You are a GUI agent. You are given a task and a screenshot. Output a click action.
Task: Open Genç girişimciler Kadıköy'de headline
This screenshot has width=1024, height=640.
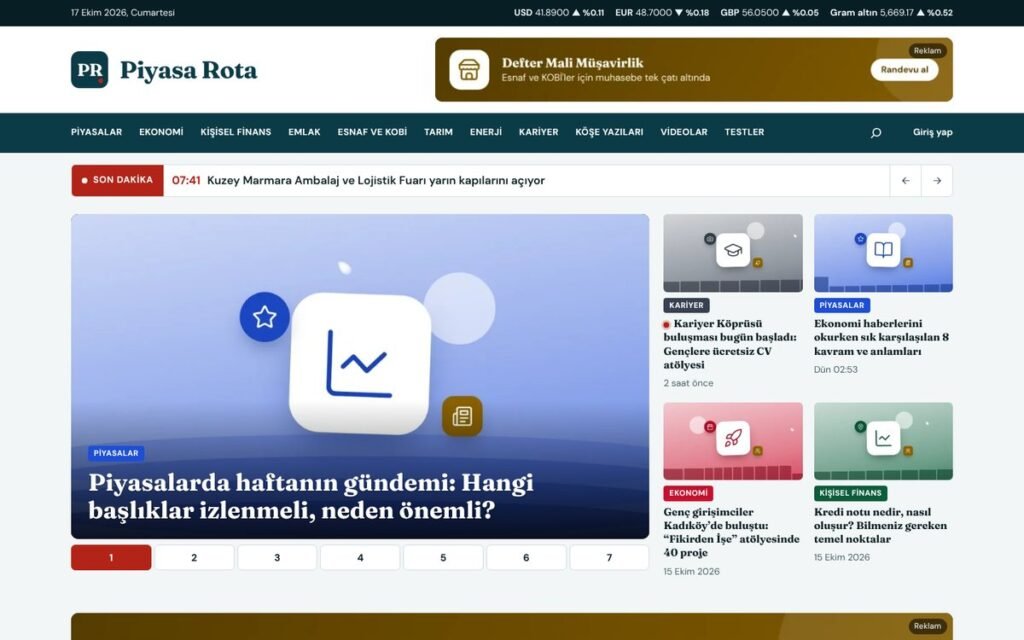tap(731, 532)
